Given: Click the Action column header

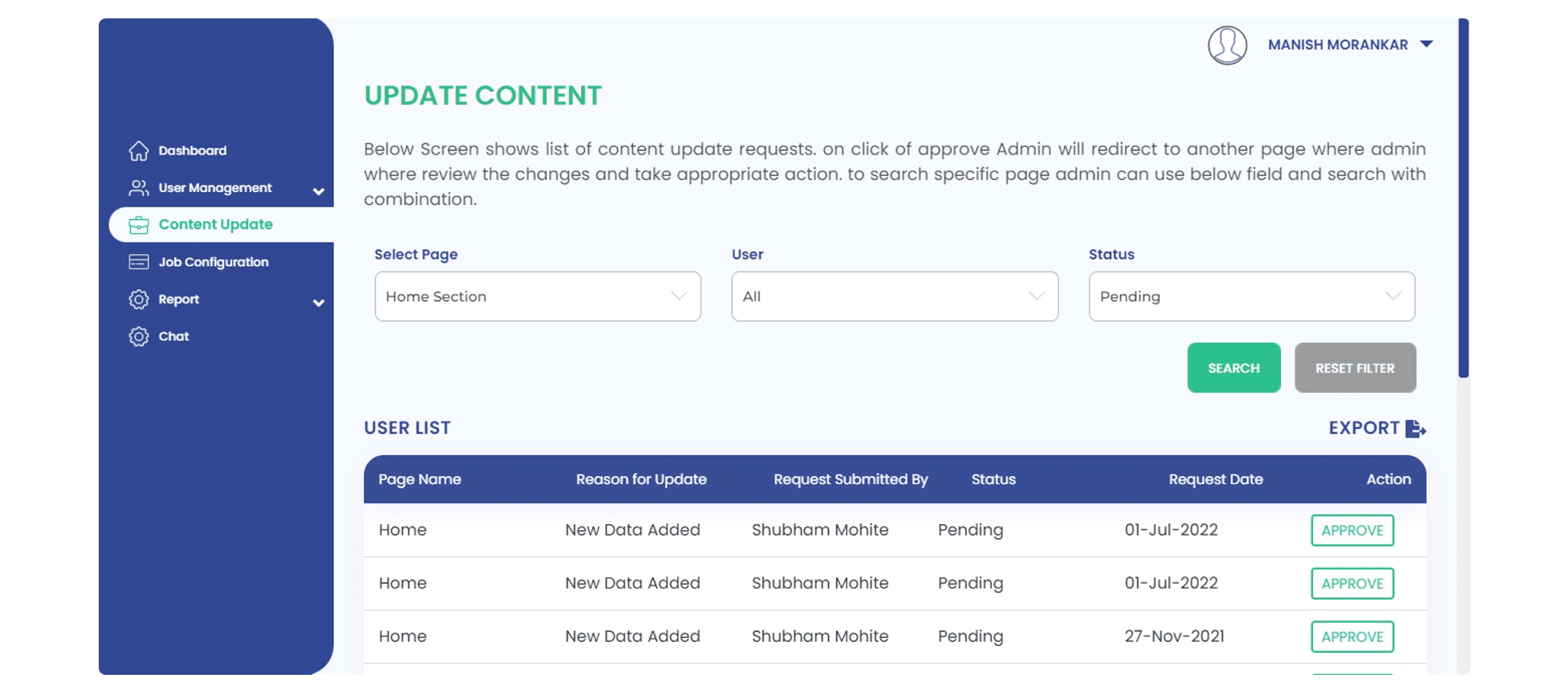Looking at the screenshot, I should point(1388,479).
